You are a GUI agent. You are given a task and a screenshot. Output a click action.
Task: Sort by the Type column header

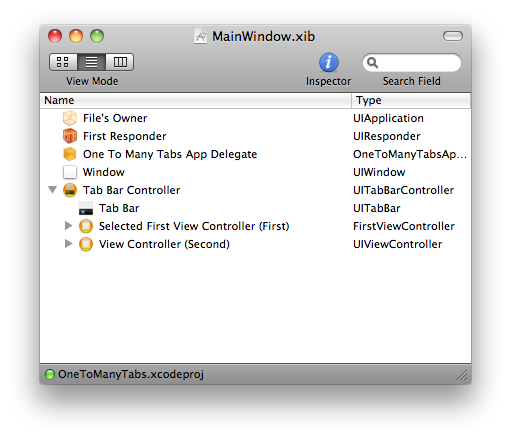pyautogui.click(x=411, y=100)
